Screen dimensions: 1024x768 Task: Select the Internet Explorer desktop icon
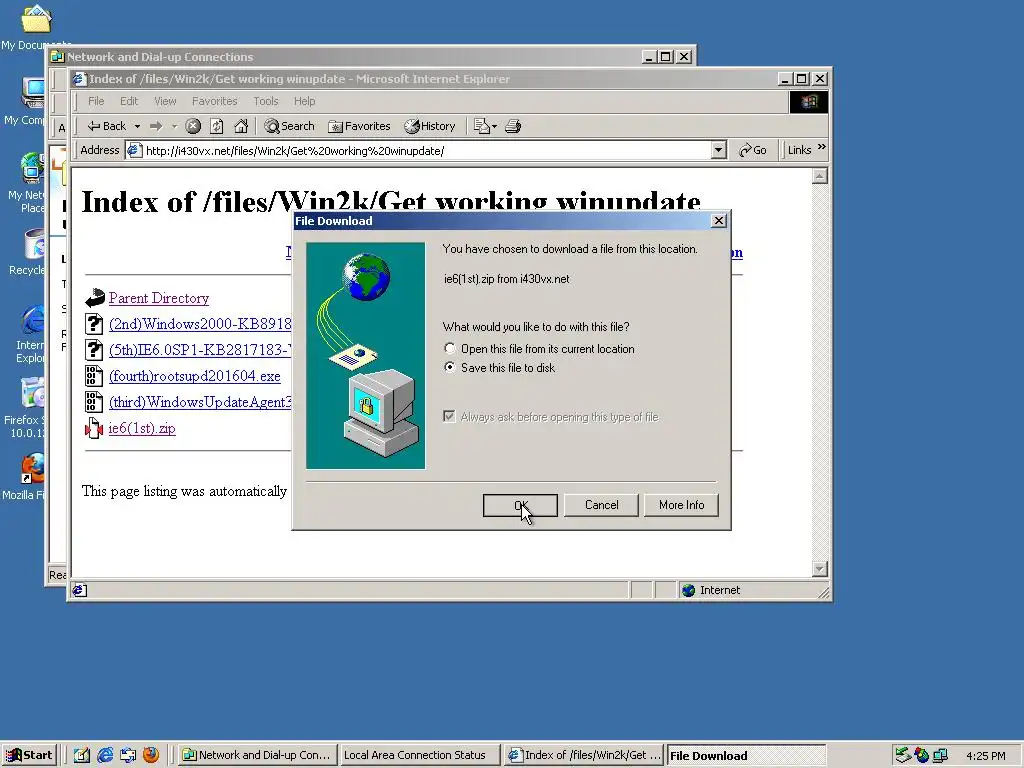point(29,333)
